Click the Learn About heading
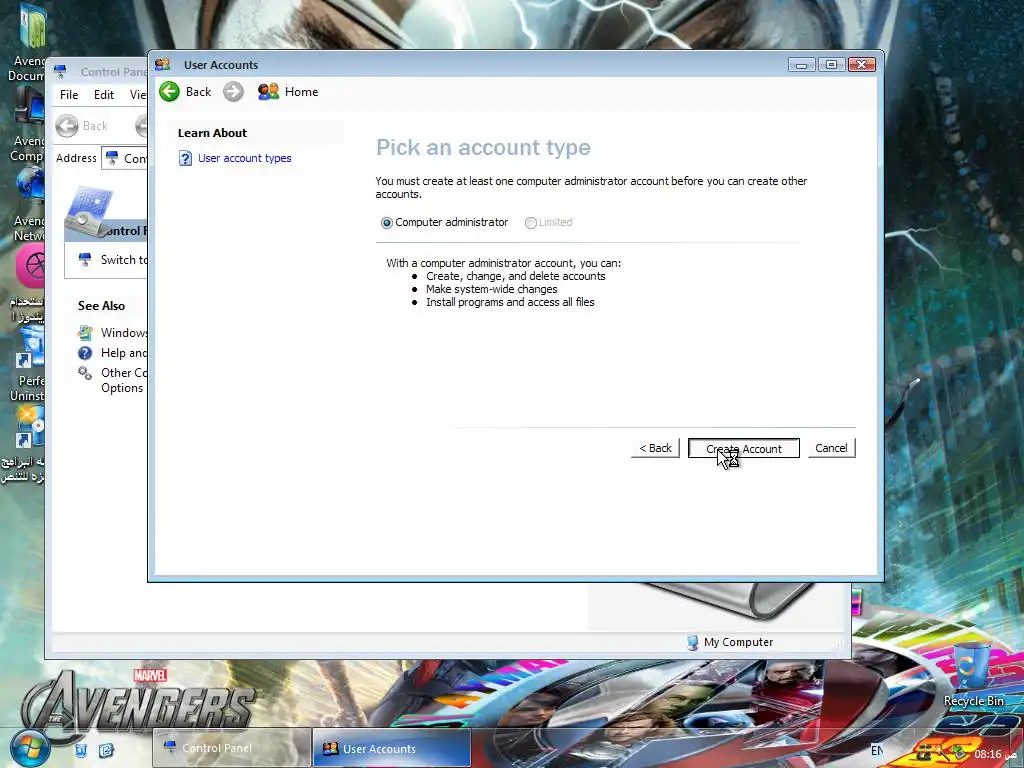The height and width of the screenshot is (768, 1024). 212,133
